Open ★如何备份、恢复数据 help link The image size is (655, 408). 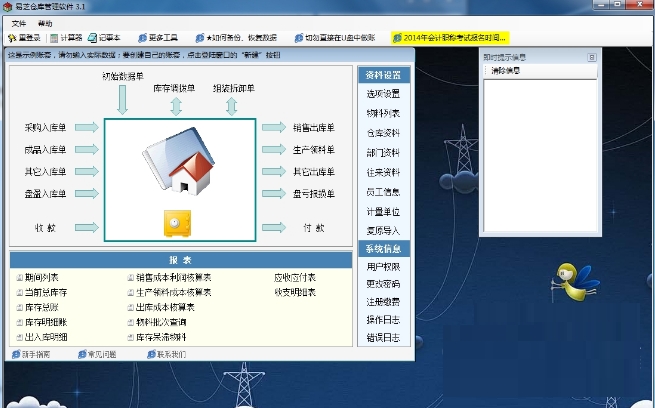click(236, 38)
